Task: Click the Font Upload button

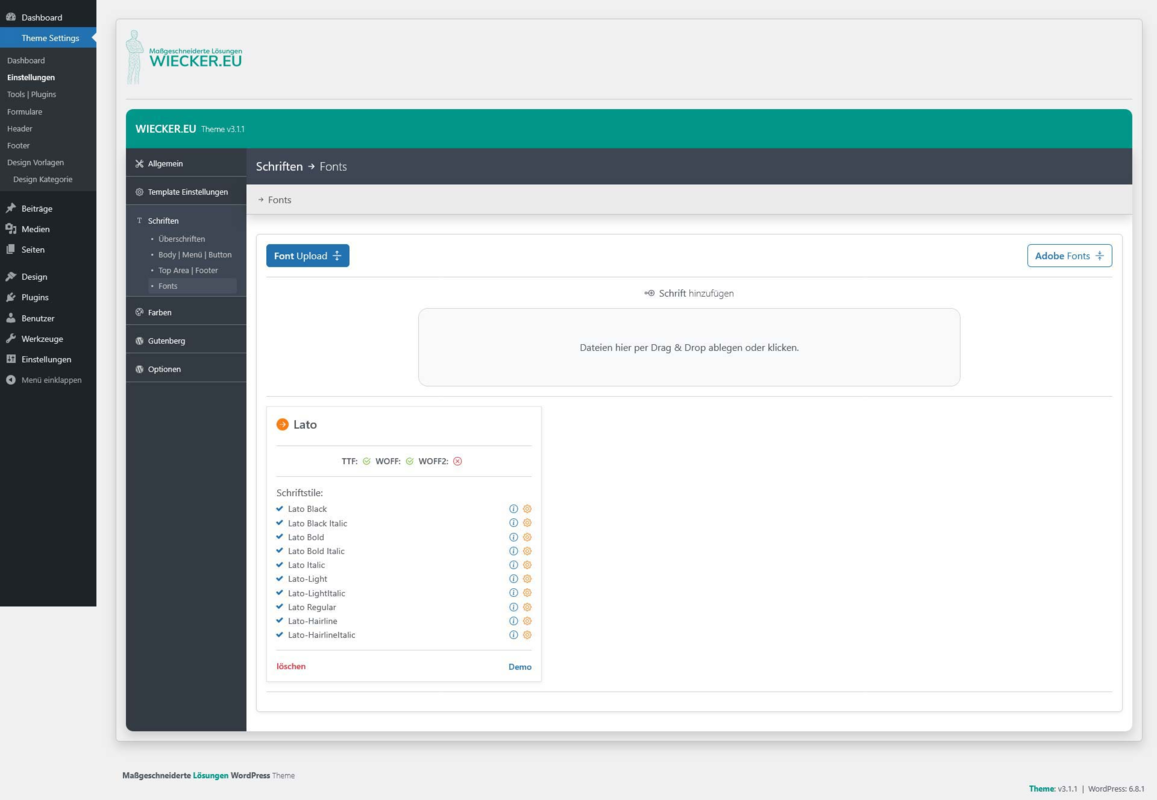Action: [x=308, y=256]
